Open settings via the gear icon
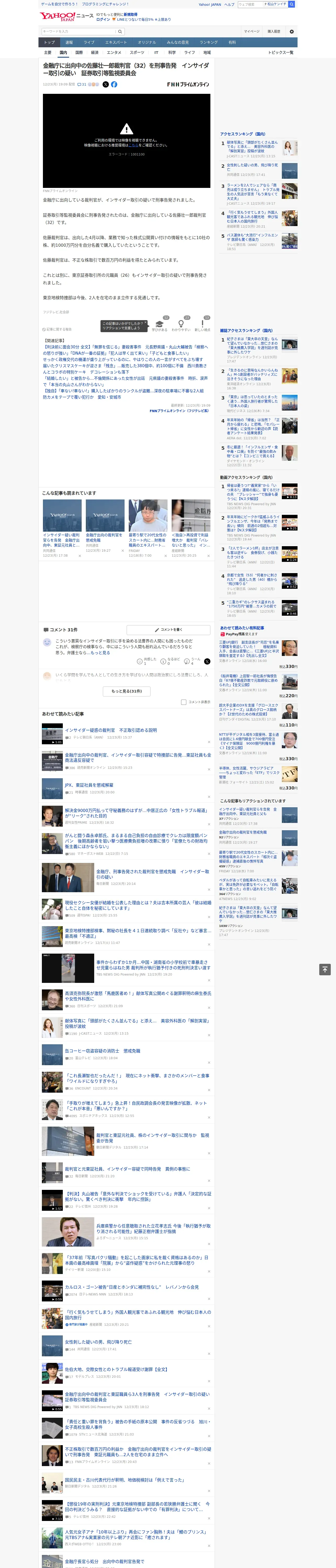Image resolution: width=336 pixels, height=1568 pixels. 291,32
